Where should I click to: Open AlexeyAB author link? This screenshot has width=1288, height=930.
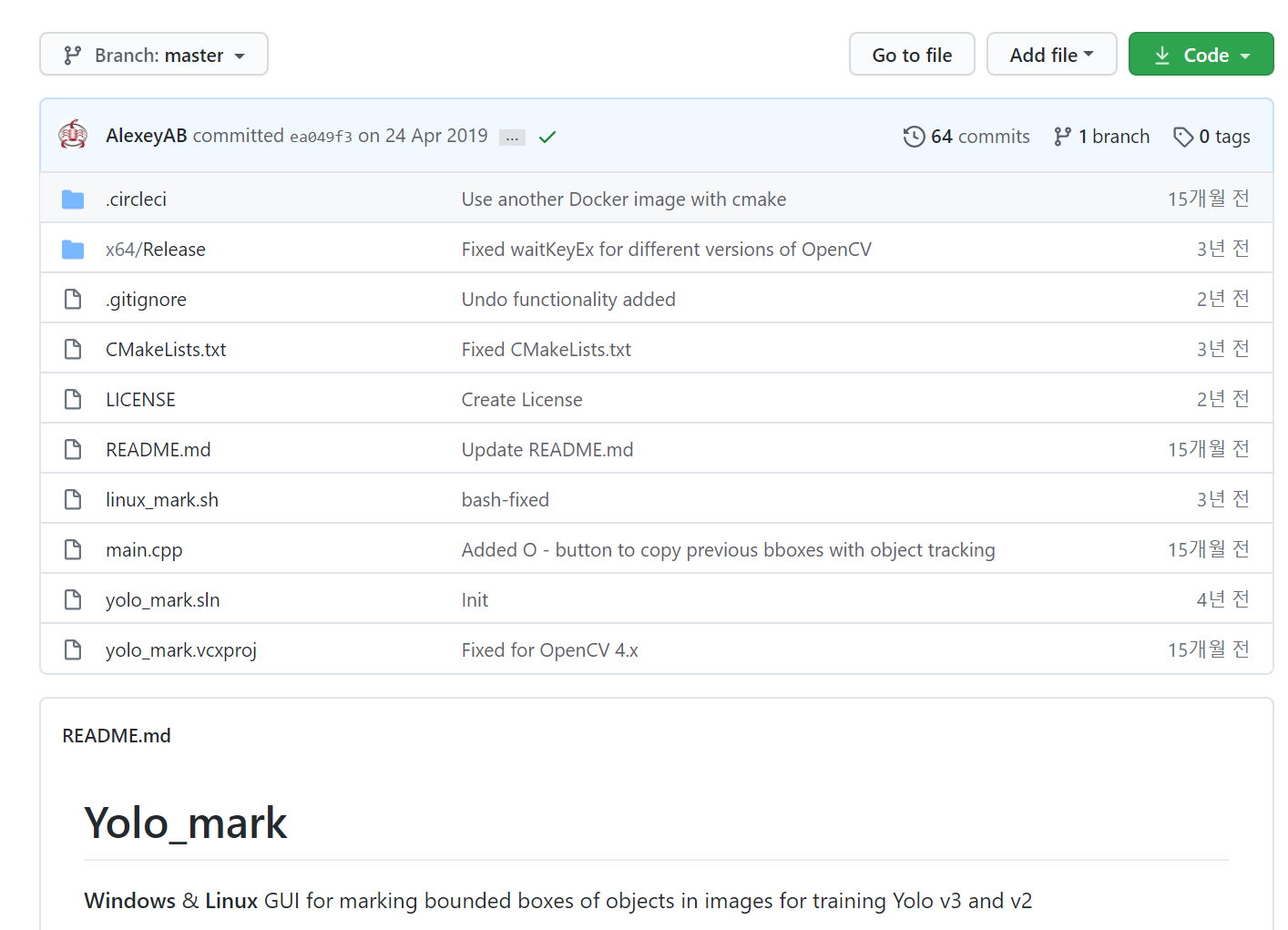click(147, 136)
